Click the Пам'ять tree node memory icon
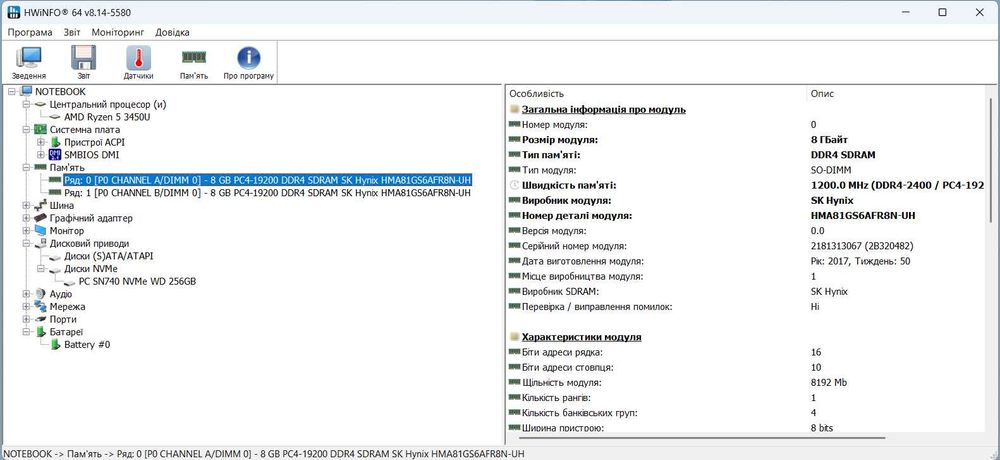Screen dimensions: 1000x460 coord(41,167)
